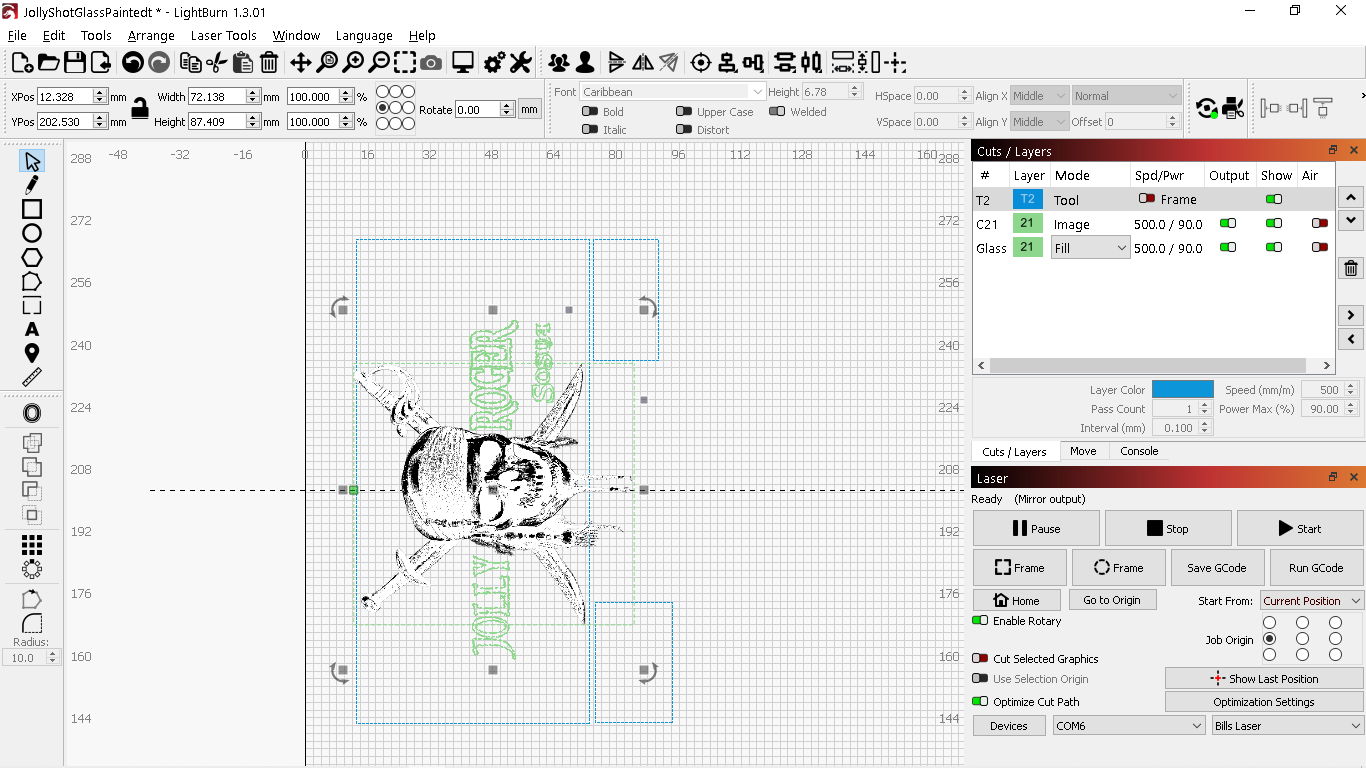Switch to the Console tab
Screen dimensions: 1366x768
point(1138,451)
